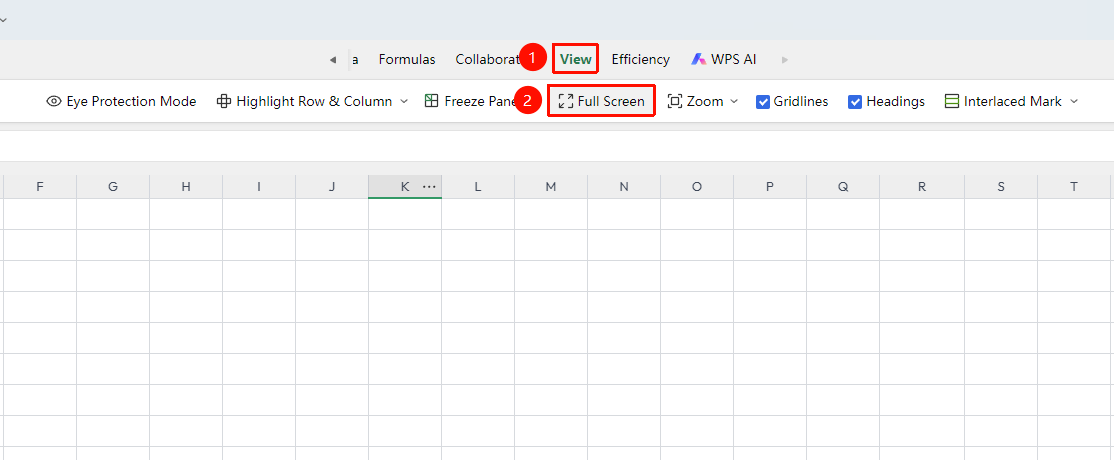
Task: Click the Interlaced Mark striped icon
Action: 952,102
